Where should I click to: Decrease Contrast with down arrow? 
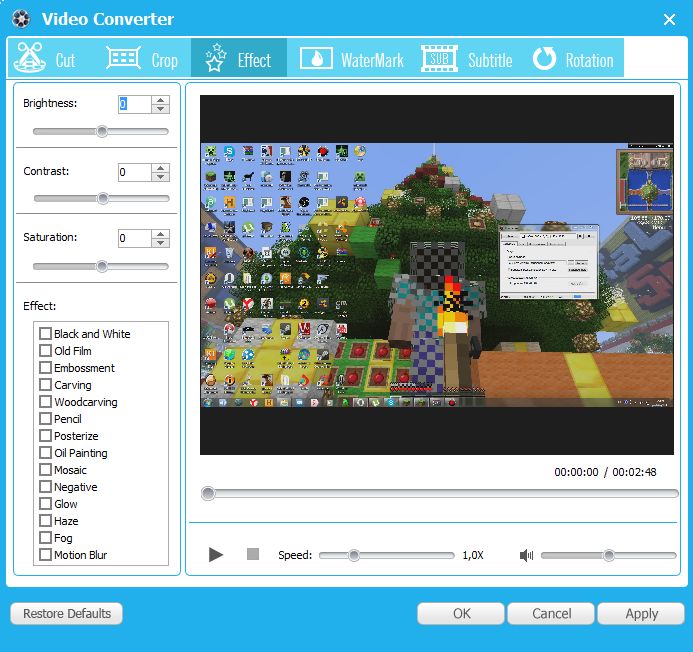pyautogui.click(x=161, y=177)
